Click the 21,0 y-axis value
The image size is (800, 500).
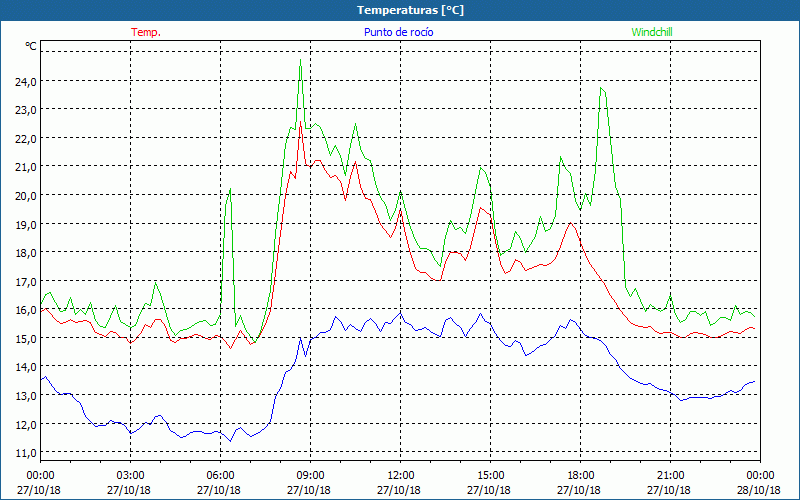click(26, 167)
